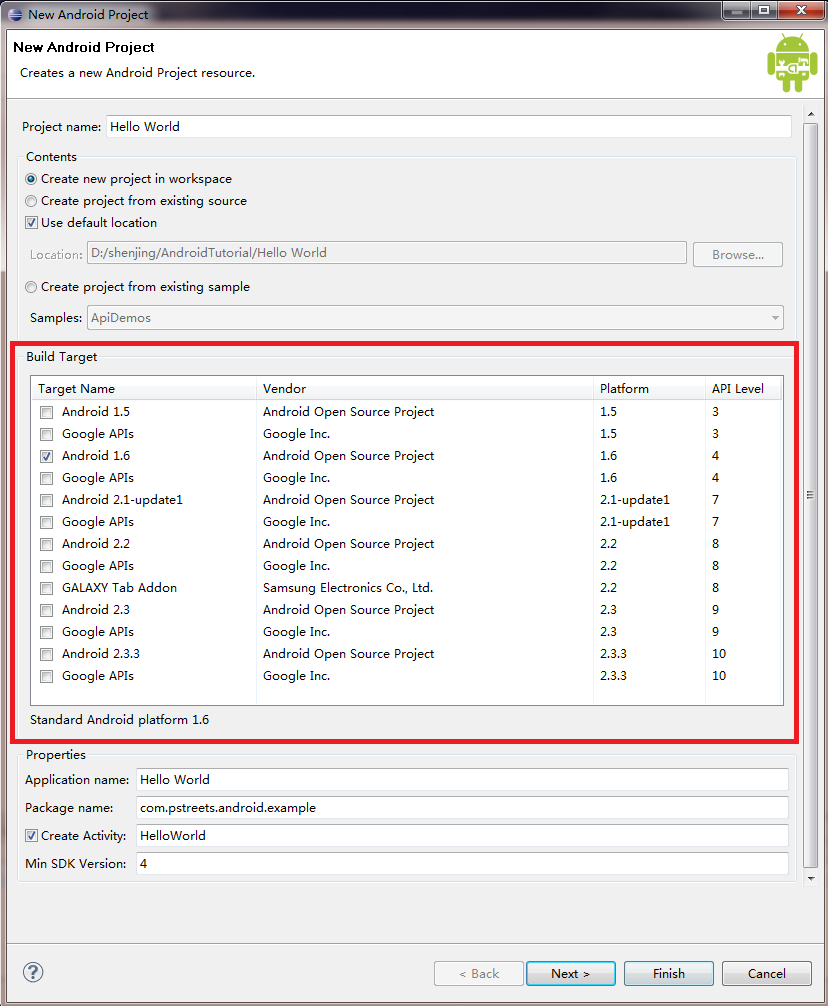
Task: Check the Android 2.3.3 target
Action: point(46,654)
